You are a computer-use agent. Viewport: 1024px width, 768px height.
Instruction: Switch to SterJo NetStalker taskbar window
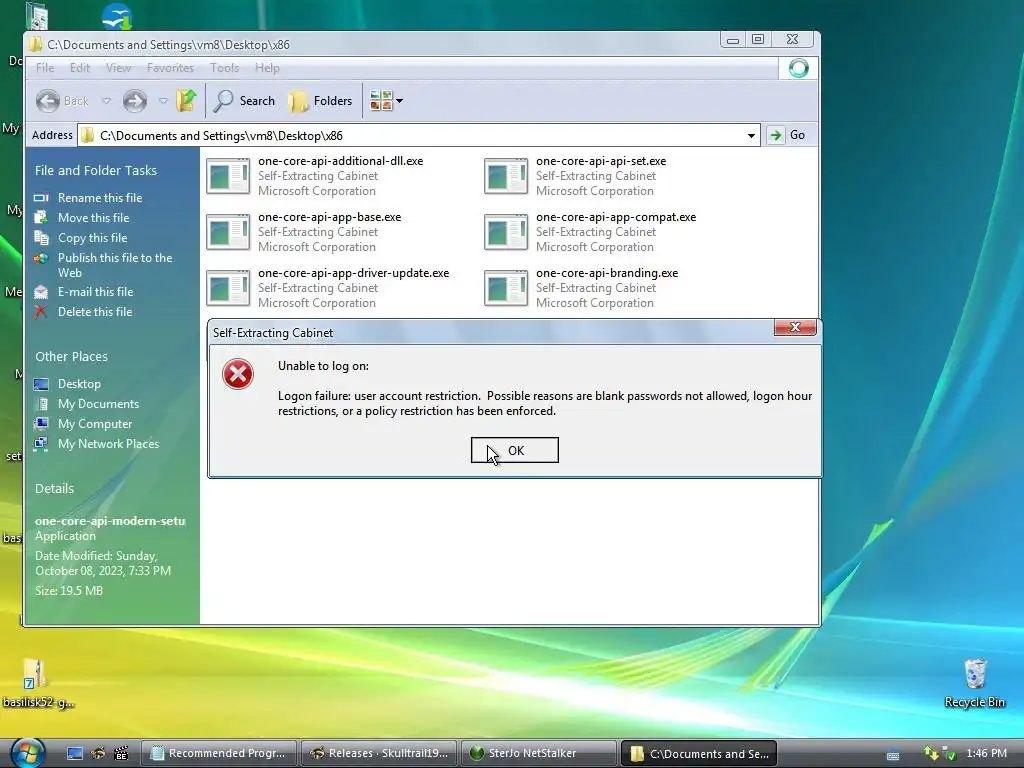[x=538, y=753]
